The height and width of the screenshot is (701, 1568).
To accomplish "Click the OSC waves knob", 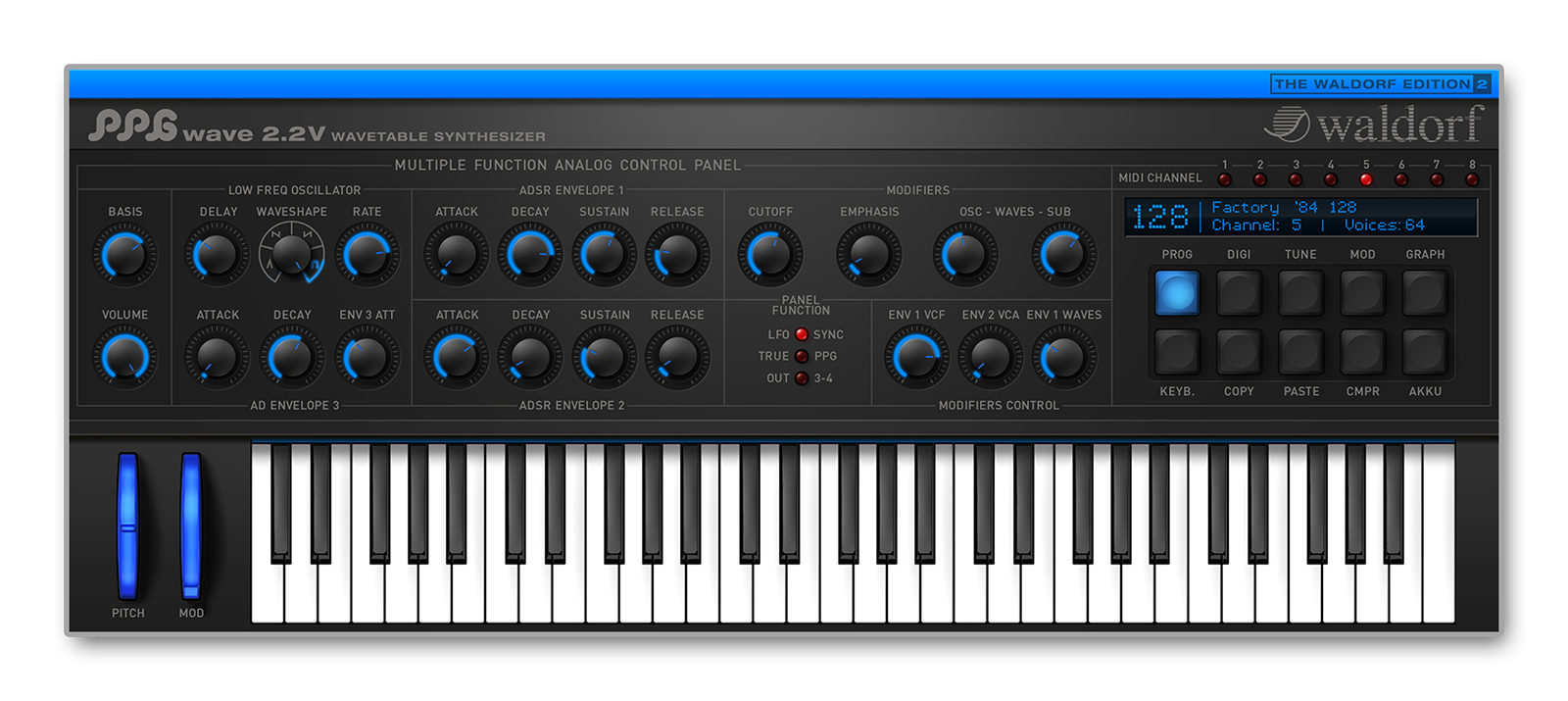I will coord(965,255).
